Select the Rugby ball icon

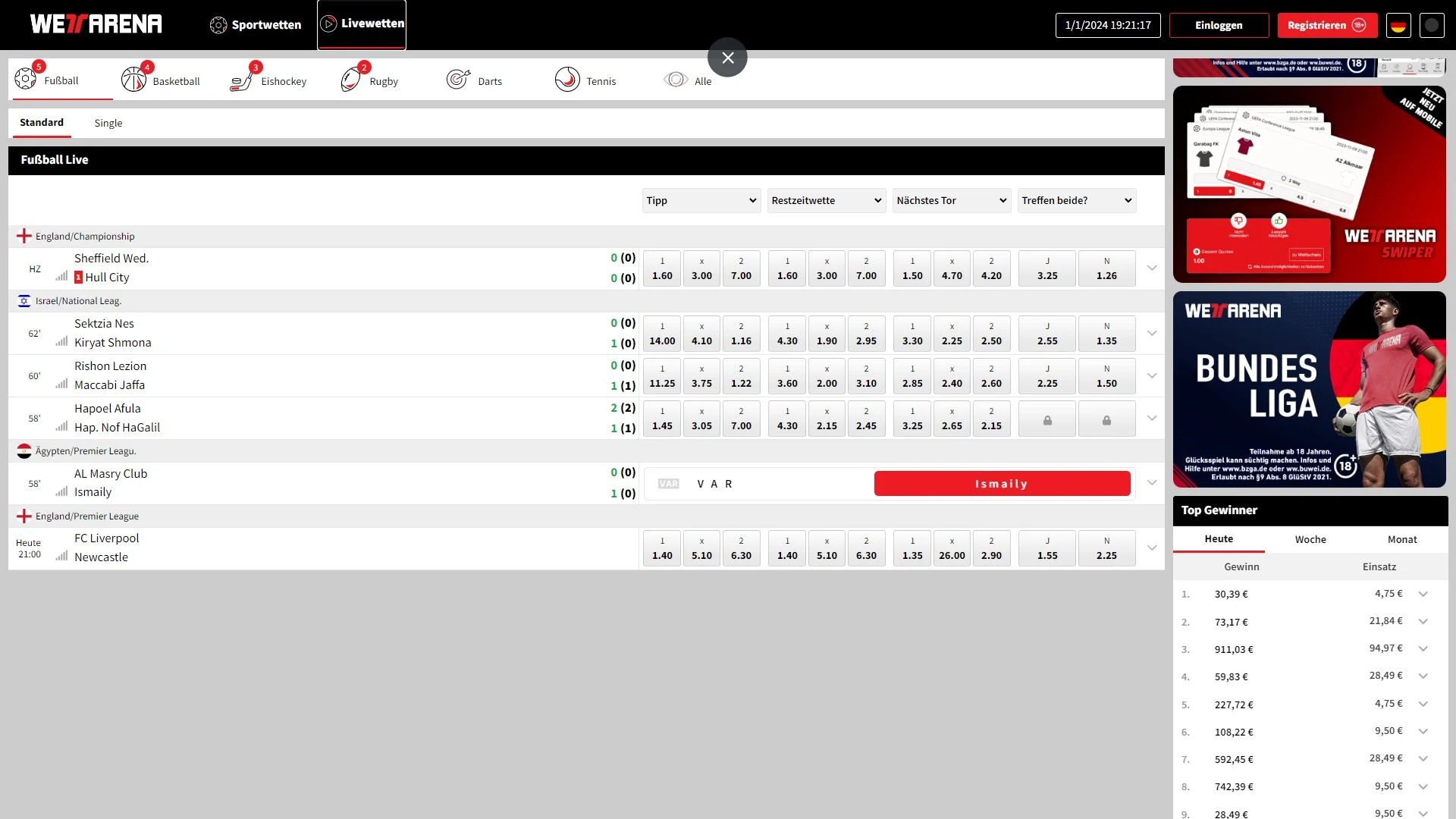351,79
